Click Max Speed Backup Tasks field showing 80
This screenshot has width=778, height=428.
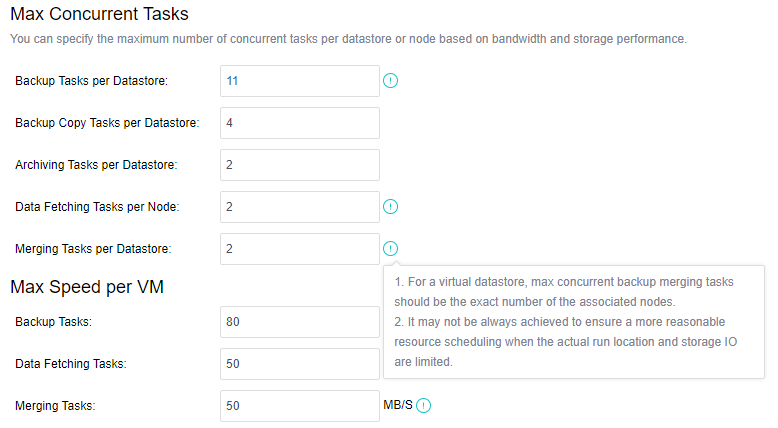(299, 322)
